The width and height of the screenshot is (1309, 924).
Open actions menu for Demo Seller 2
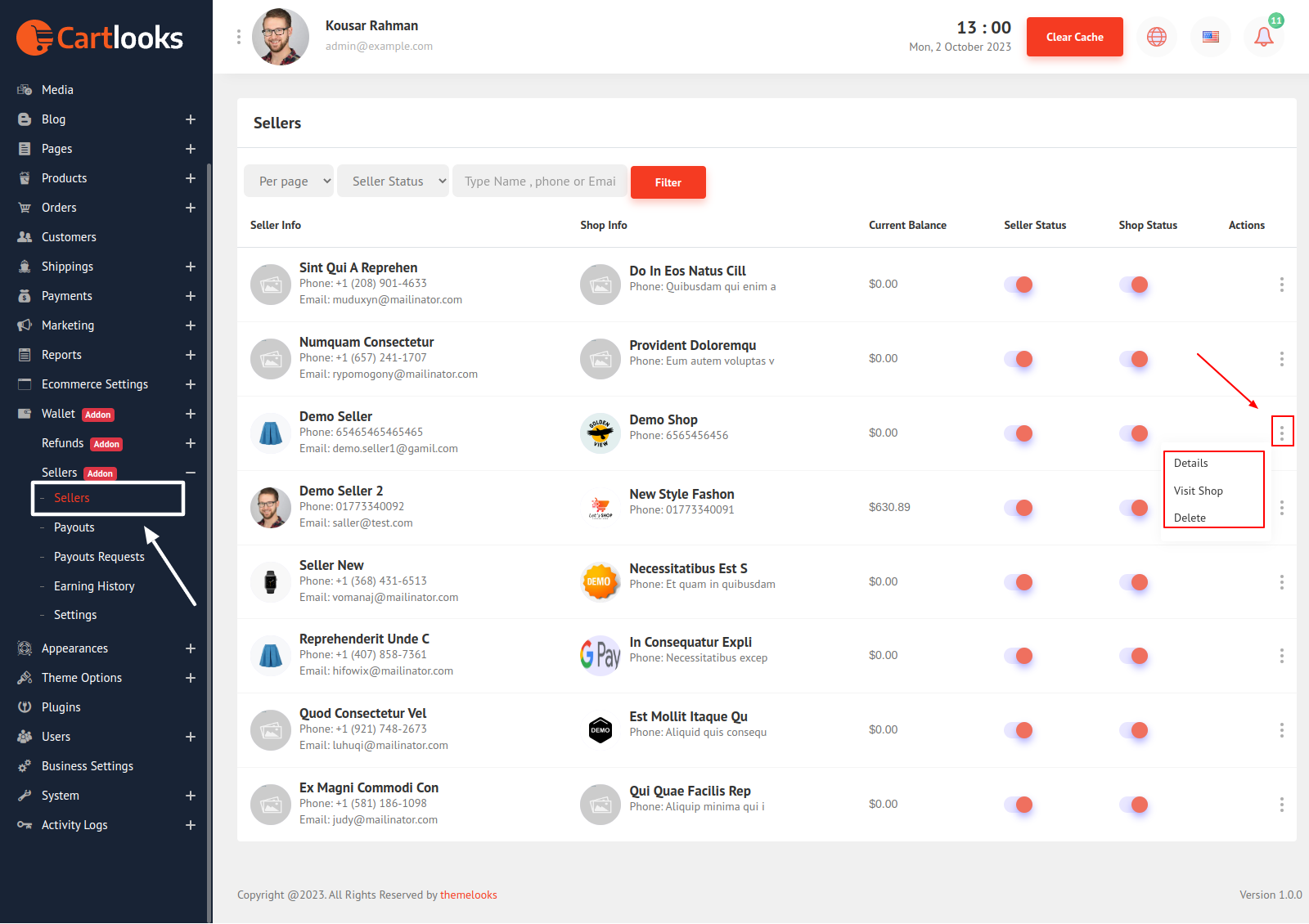pyautogui.click(x=1281, y=508)
